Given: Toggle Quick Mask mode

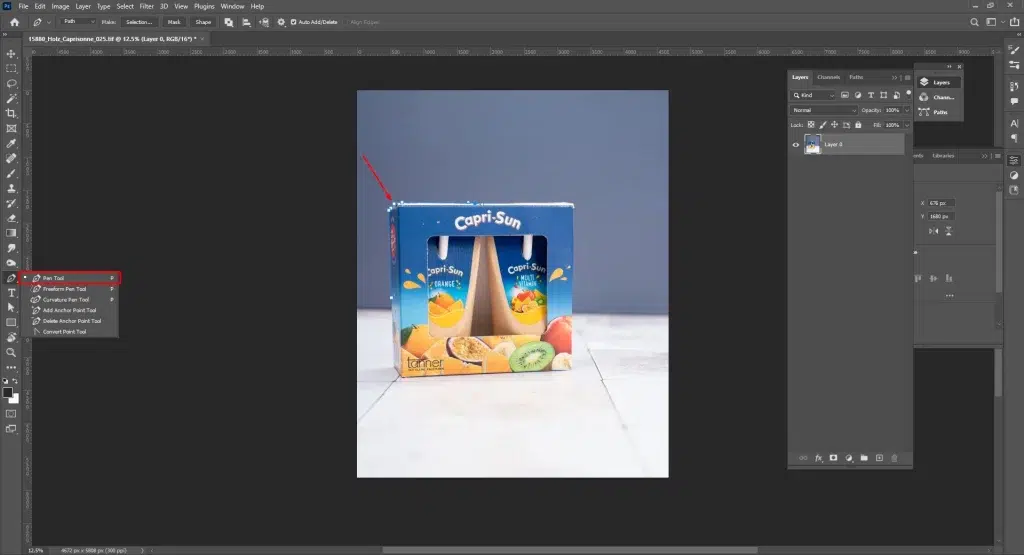Looking at the screenshot, I should (x=11, y=414).
